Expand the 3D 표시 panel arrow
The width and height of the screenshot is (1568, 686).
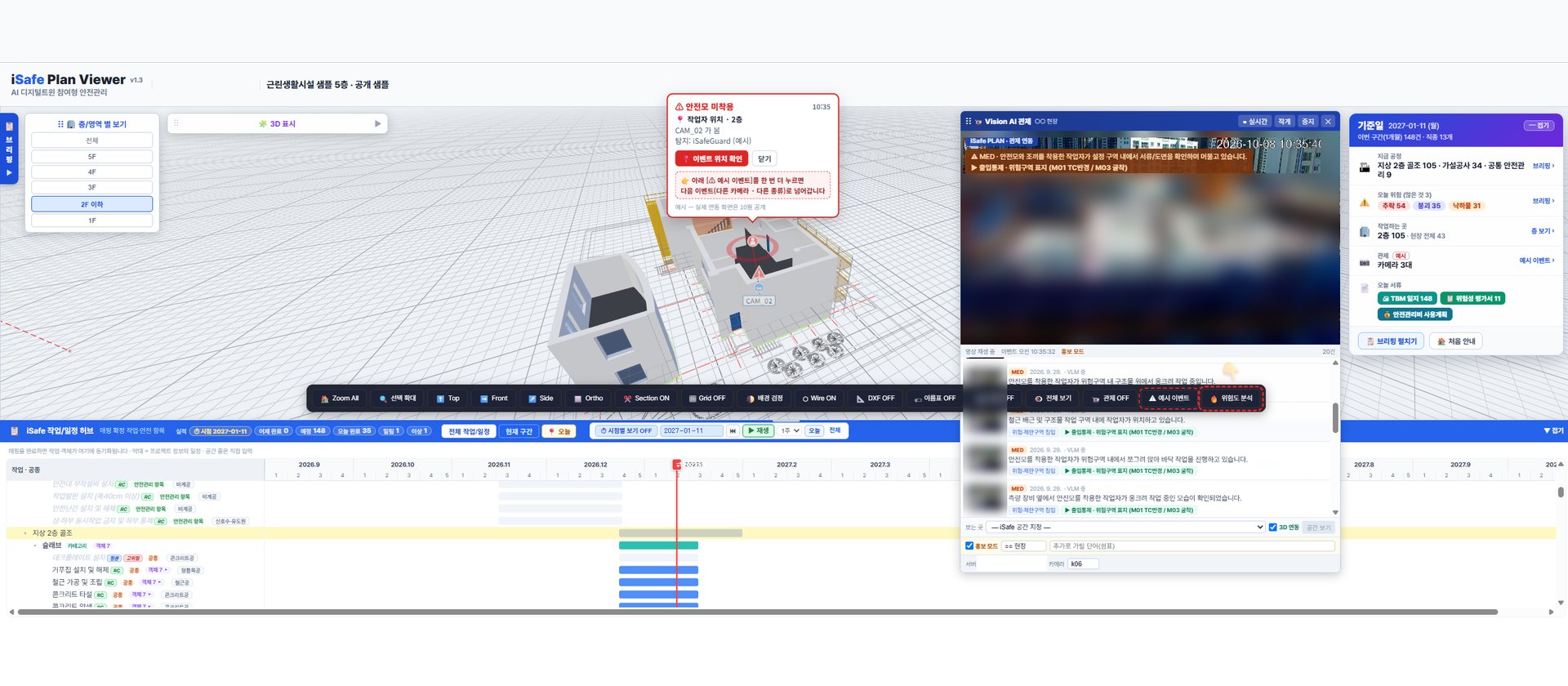pyautogui.click(x=377, y=124)
